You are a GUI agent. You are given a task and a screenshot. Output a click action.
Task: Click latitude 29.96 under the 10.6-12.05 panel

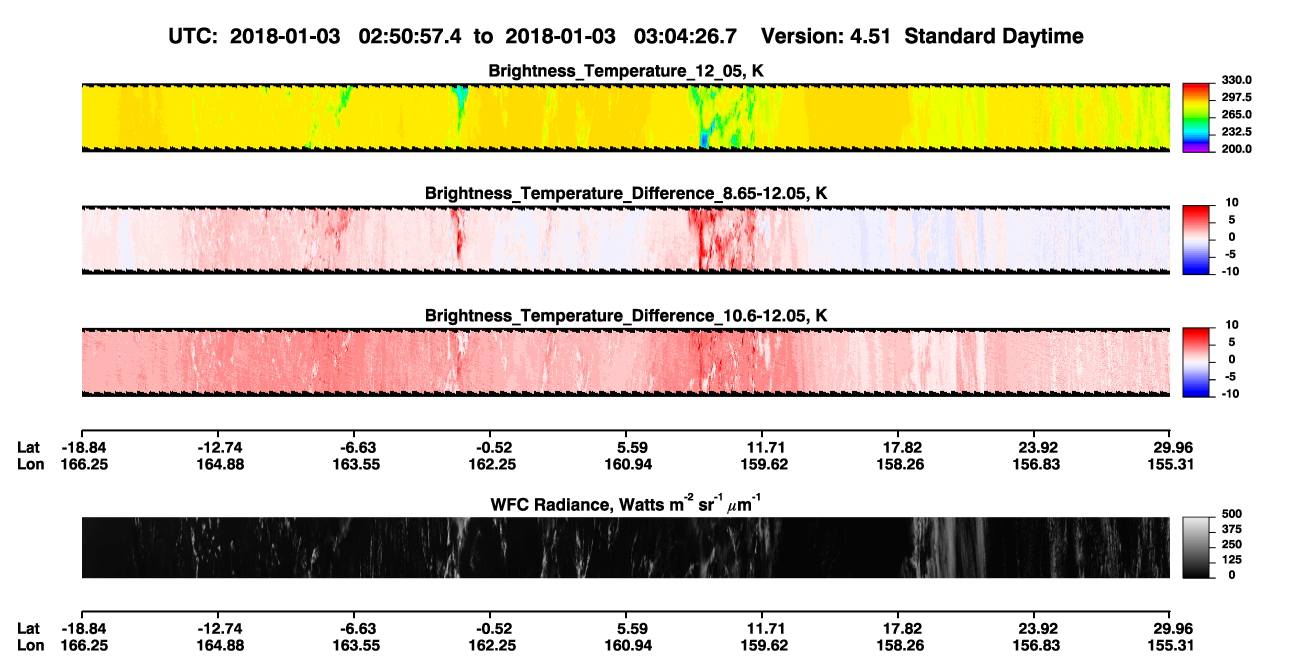pyautogui.click(x=1174, y=448)
